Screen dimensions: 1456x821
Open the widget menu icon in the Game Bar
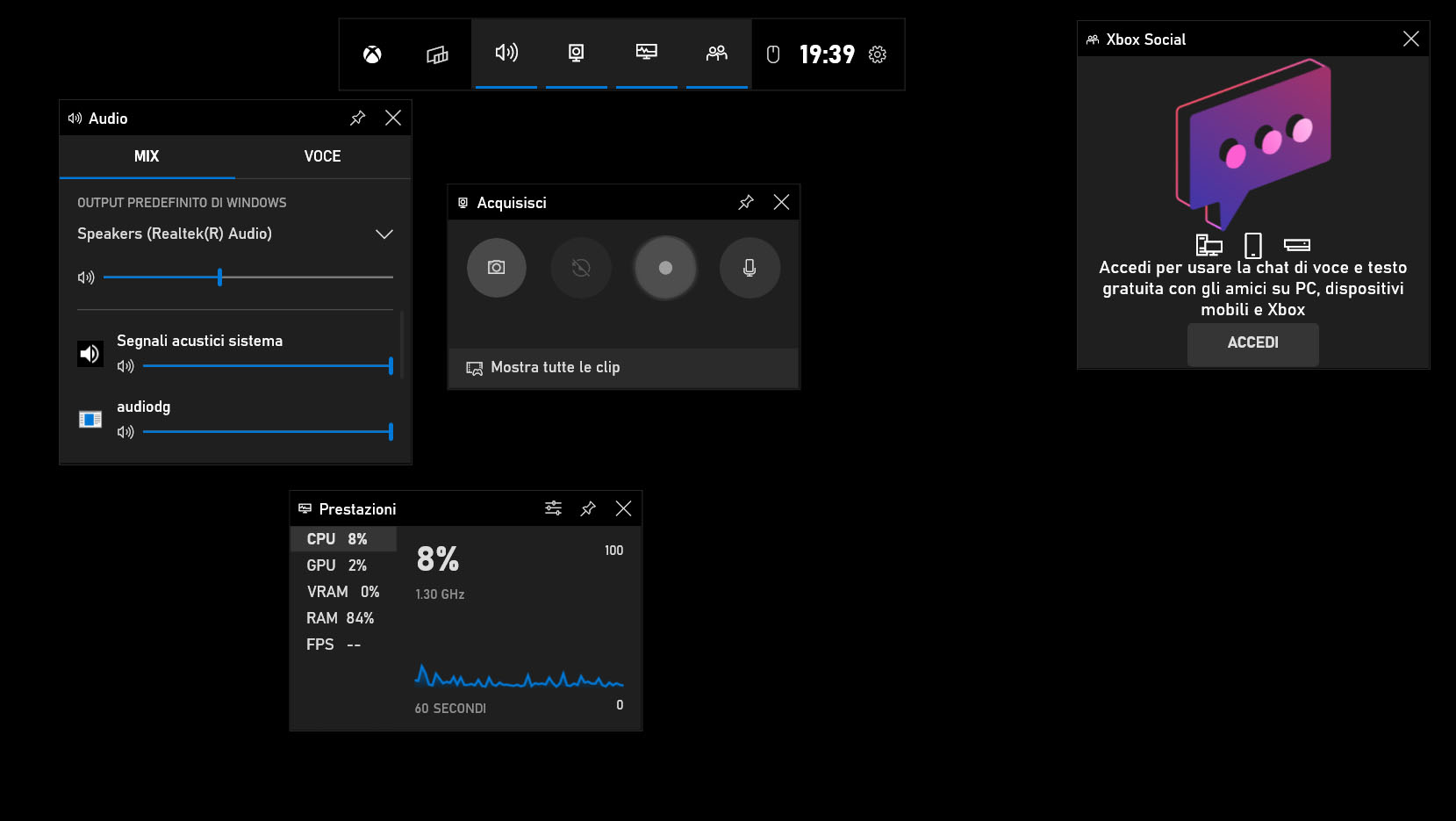point(437,54)
